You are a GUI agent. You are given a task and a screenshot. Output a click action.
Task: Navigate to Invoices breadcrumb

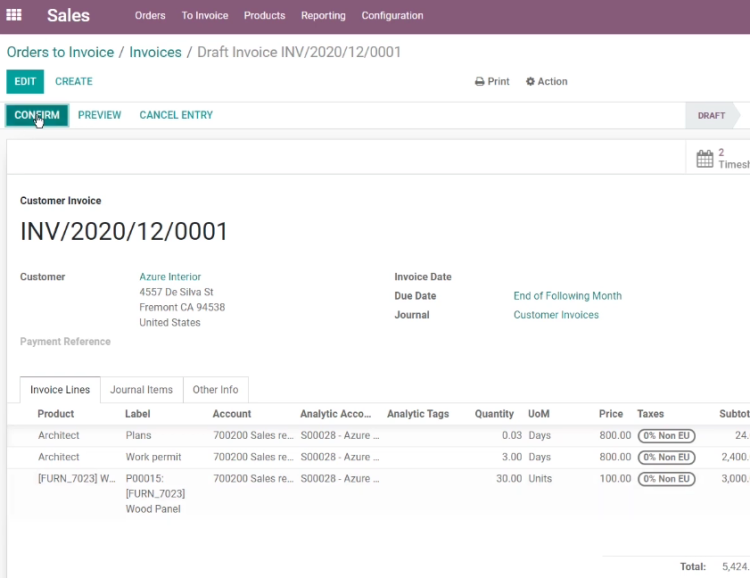(155, 52)
